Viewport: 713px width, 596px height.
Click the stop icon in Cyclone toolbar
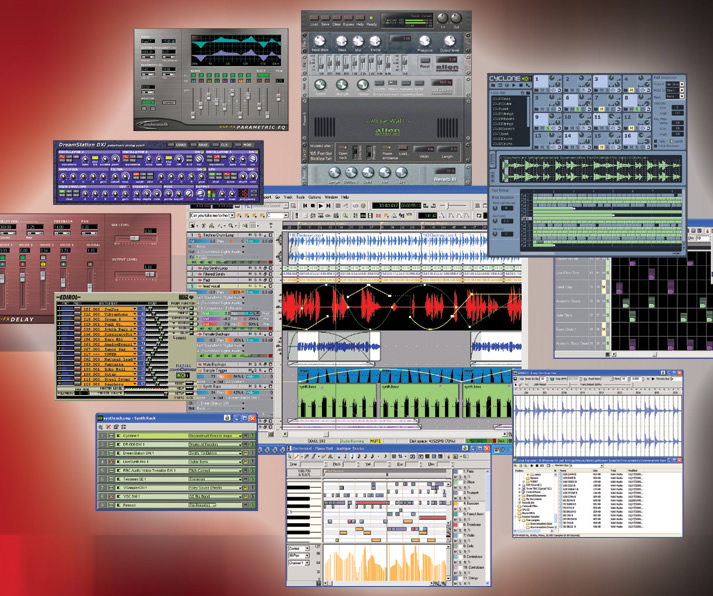521,85
